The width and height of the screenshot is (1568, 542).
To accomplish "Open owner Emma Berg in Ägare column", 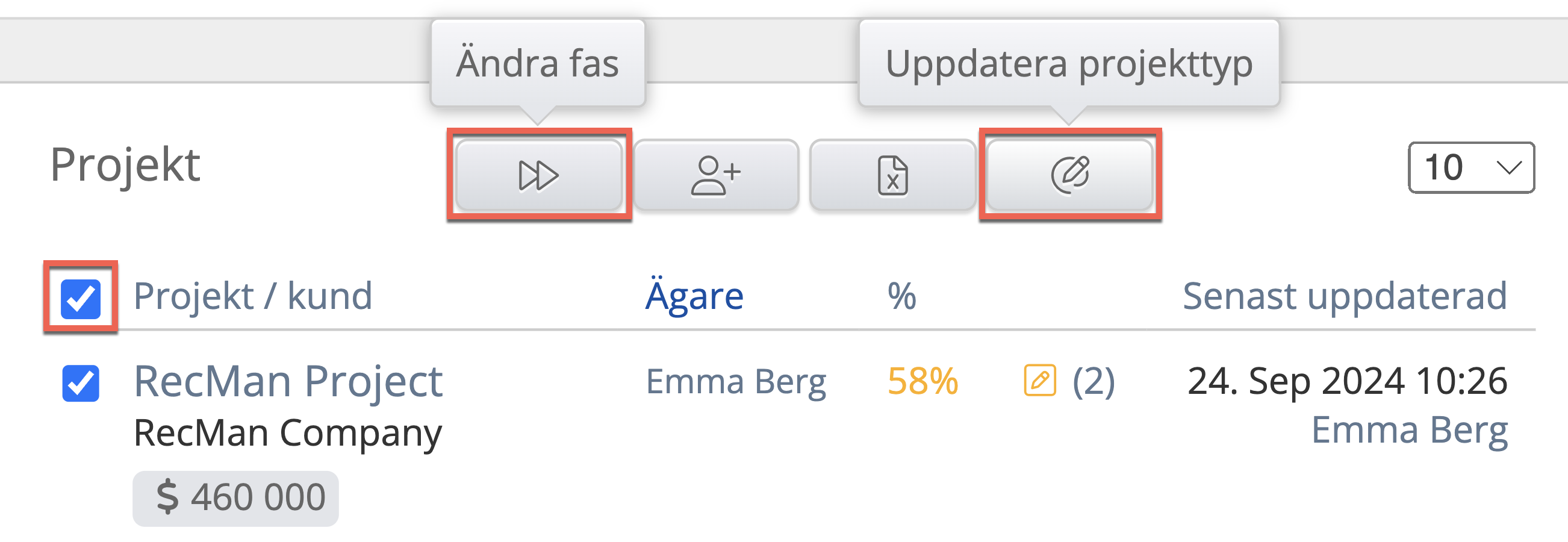I will [x=735, y=382].
